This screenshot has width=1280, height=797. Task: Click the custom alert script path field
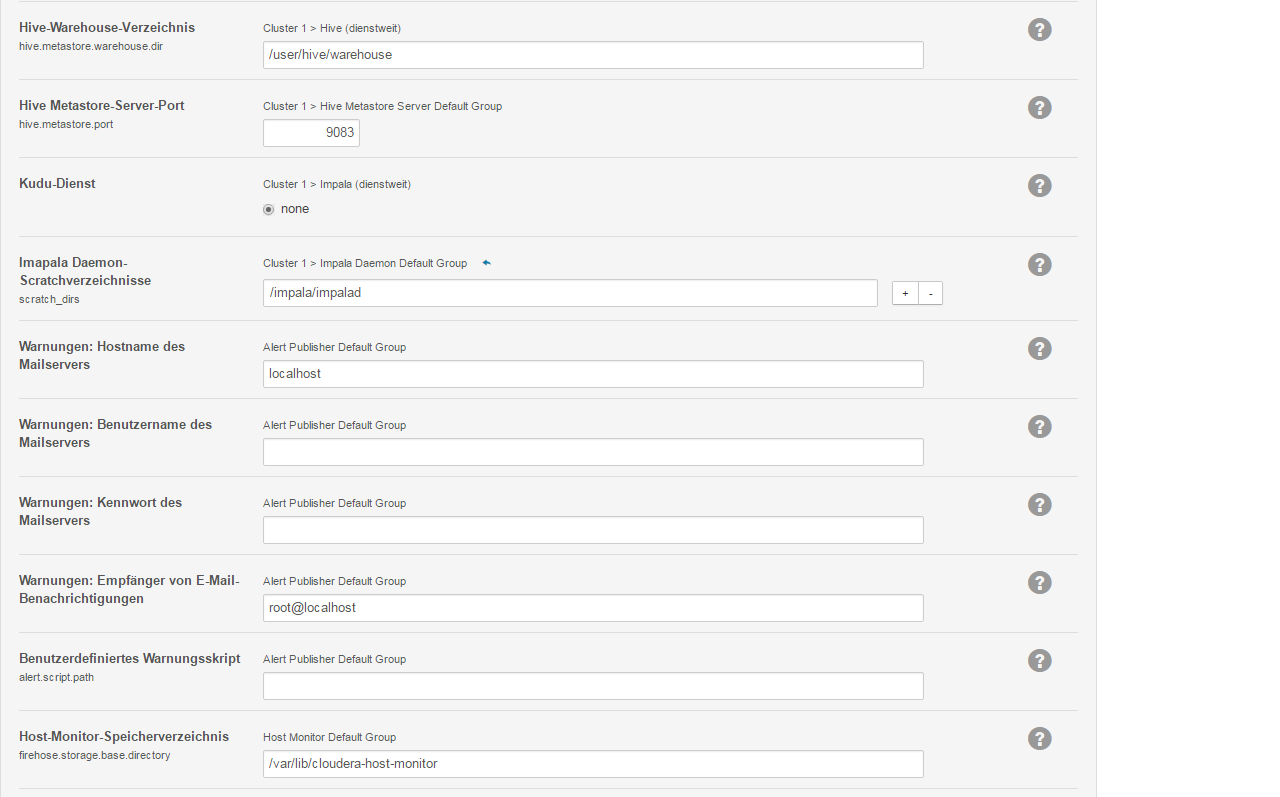coord(592,686)
